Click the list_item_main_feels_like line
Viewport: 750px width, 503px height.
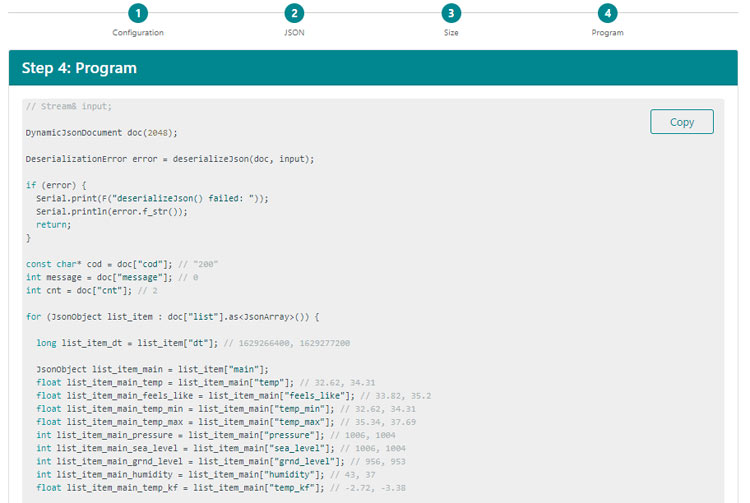click(x=233, y=395)
